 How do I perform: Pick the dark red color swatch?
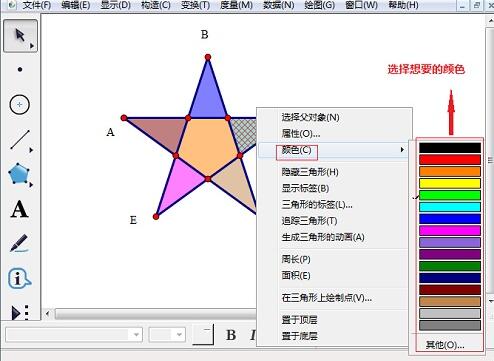coord(450,290)
